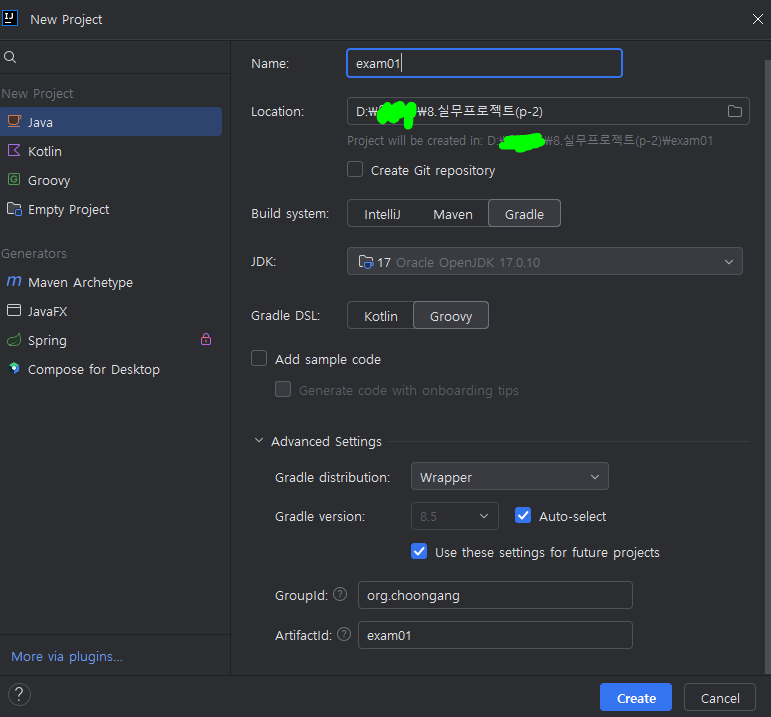The image size is (771, 717).
Task: Open the GroupId help question mark
Action: (340, 595)
